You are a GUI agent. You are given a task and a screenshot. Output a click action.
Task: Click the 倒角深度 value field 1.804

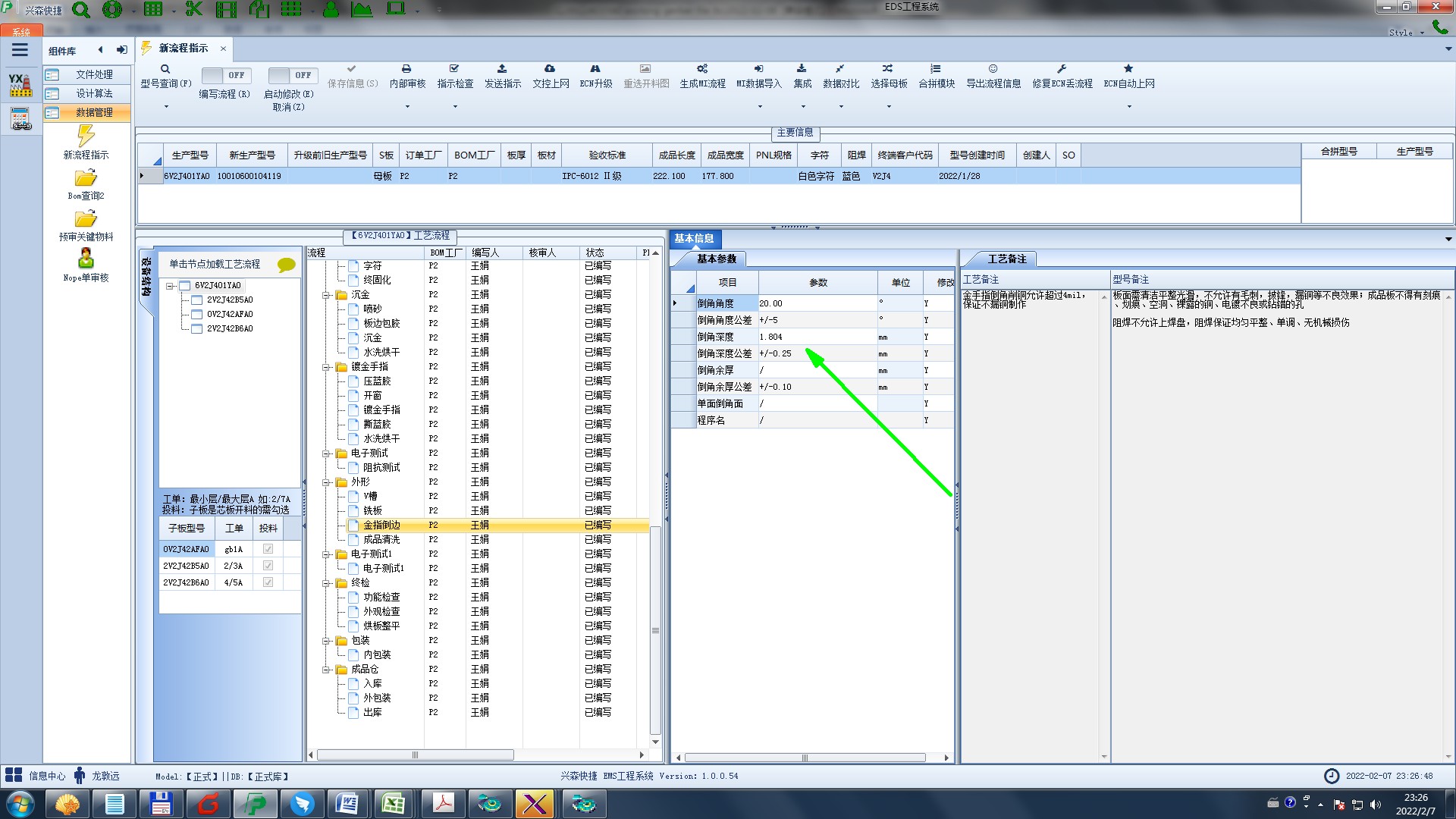(817, 337)
